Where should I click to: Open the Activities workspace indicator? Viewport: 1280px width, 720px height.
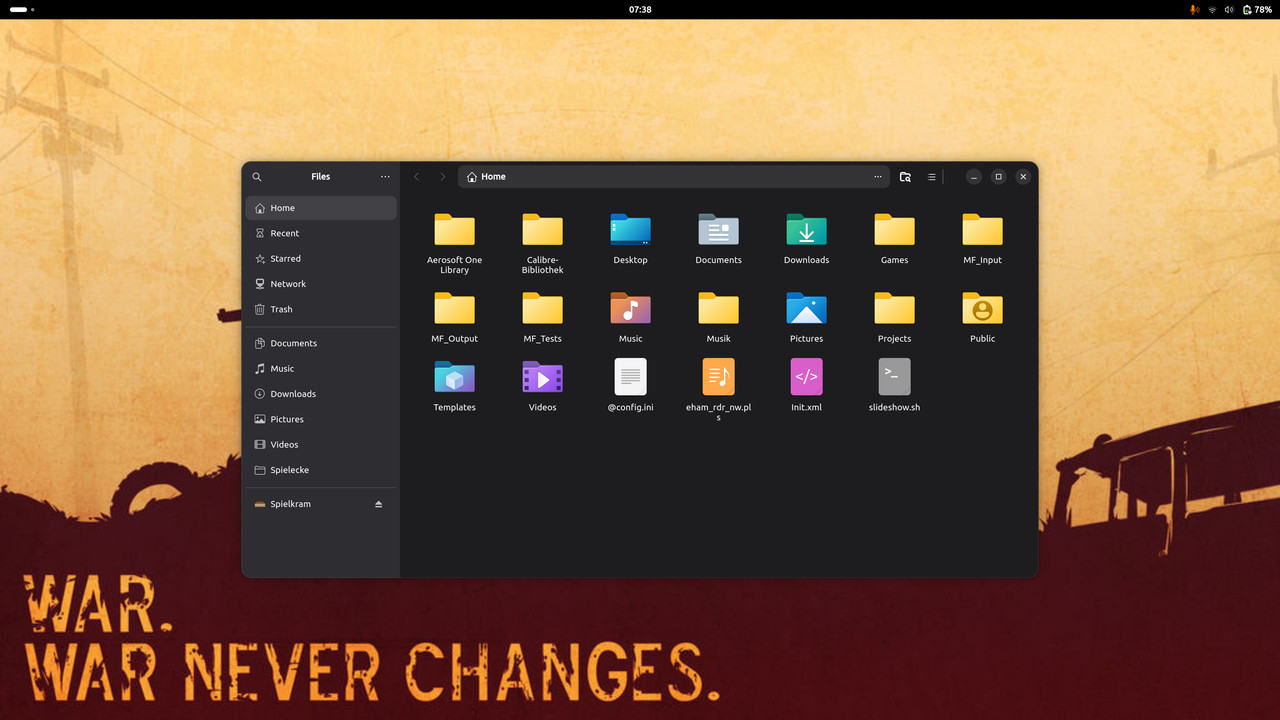22,9
